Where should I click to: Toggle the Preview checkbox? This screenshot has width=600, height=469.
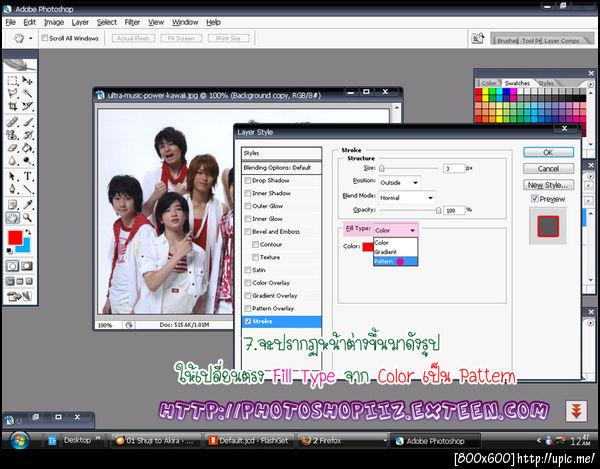click(x=535, y=199)
